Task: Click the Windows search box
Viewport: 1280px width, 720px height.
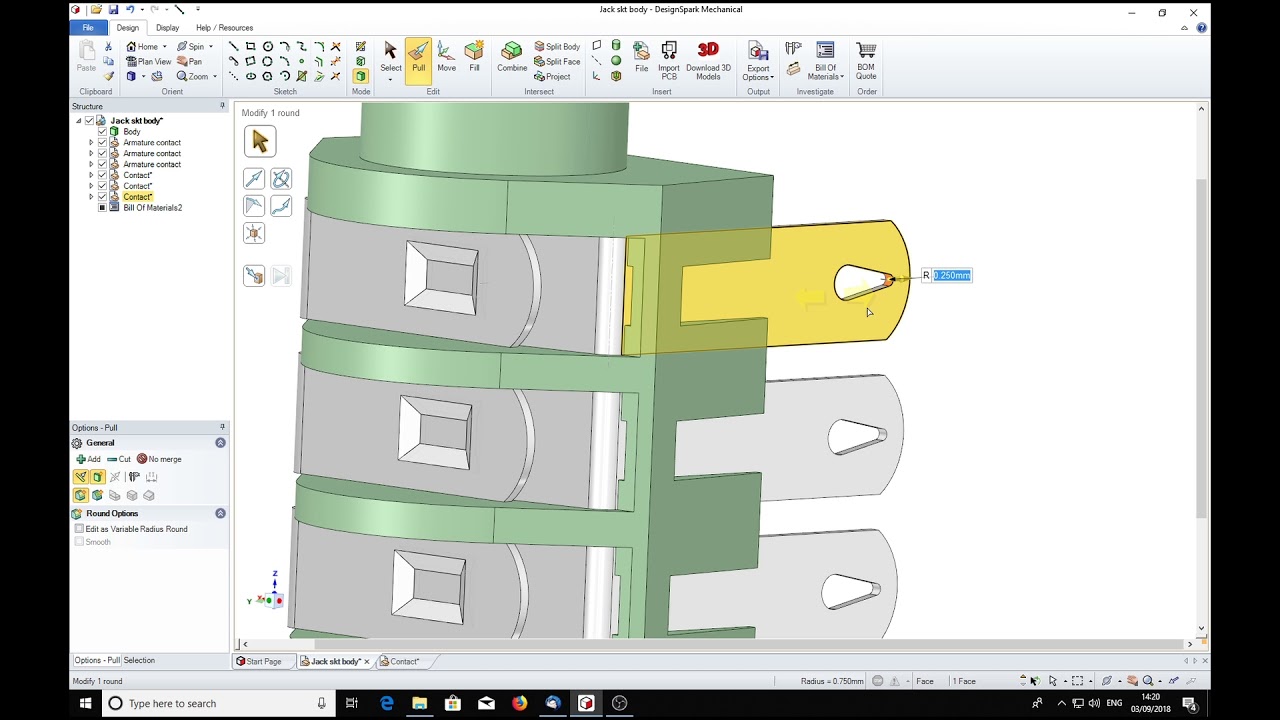Action: 217,703
